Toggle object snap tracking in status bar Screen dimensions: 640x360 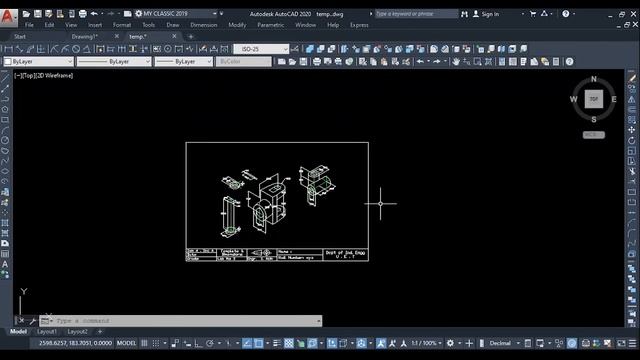247,343
